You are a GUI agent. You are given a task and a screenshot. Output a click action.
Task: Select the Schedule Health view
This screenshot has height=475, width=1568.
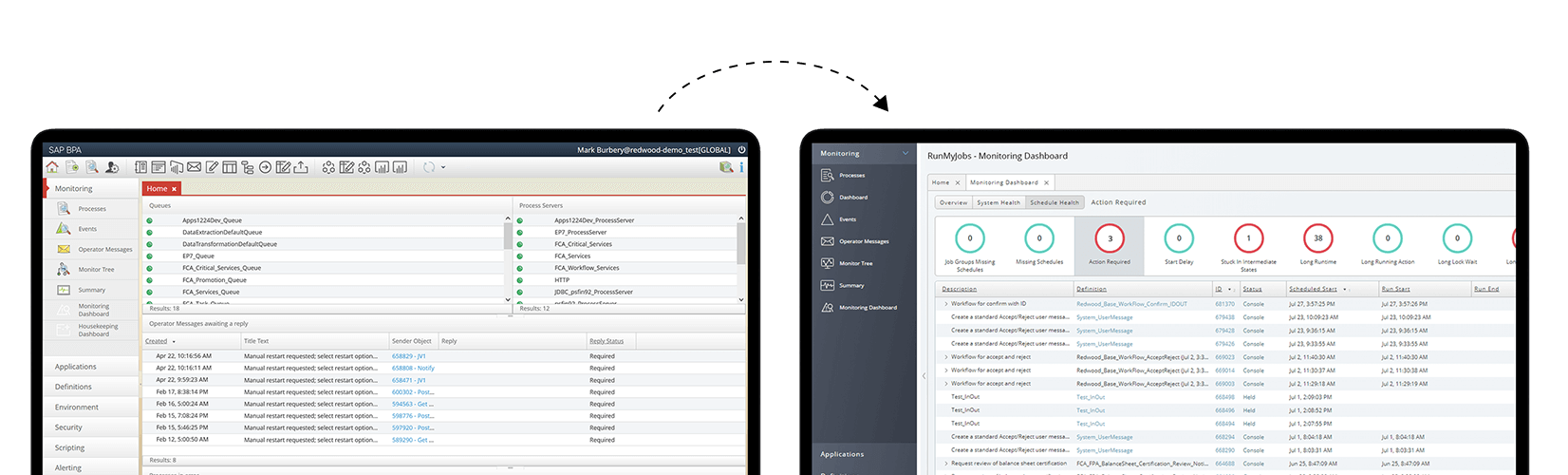[1055, 202]
